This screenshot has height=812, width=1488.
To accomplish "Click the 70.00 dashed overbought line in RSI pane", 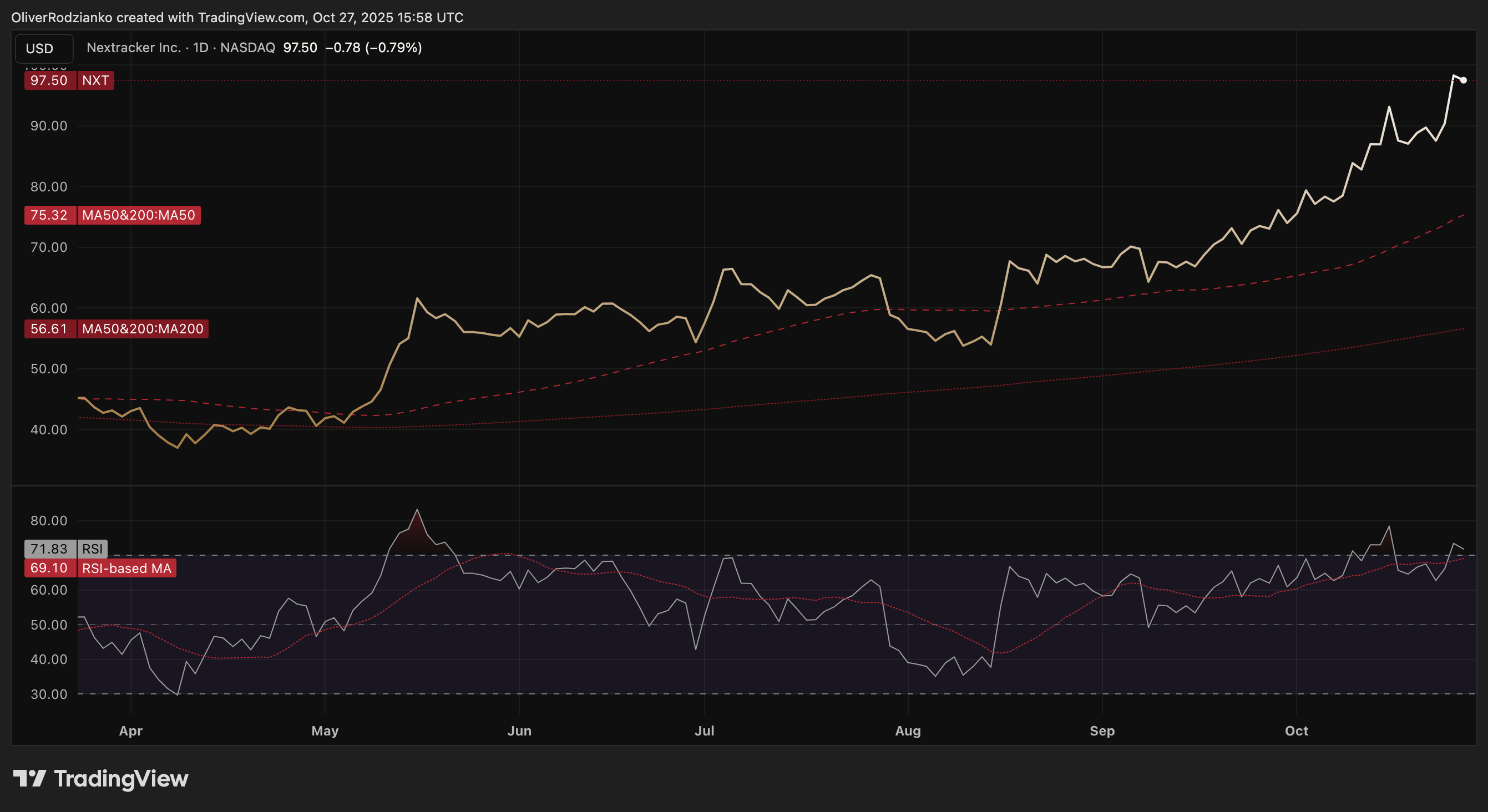I will (x=751, y=556).
